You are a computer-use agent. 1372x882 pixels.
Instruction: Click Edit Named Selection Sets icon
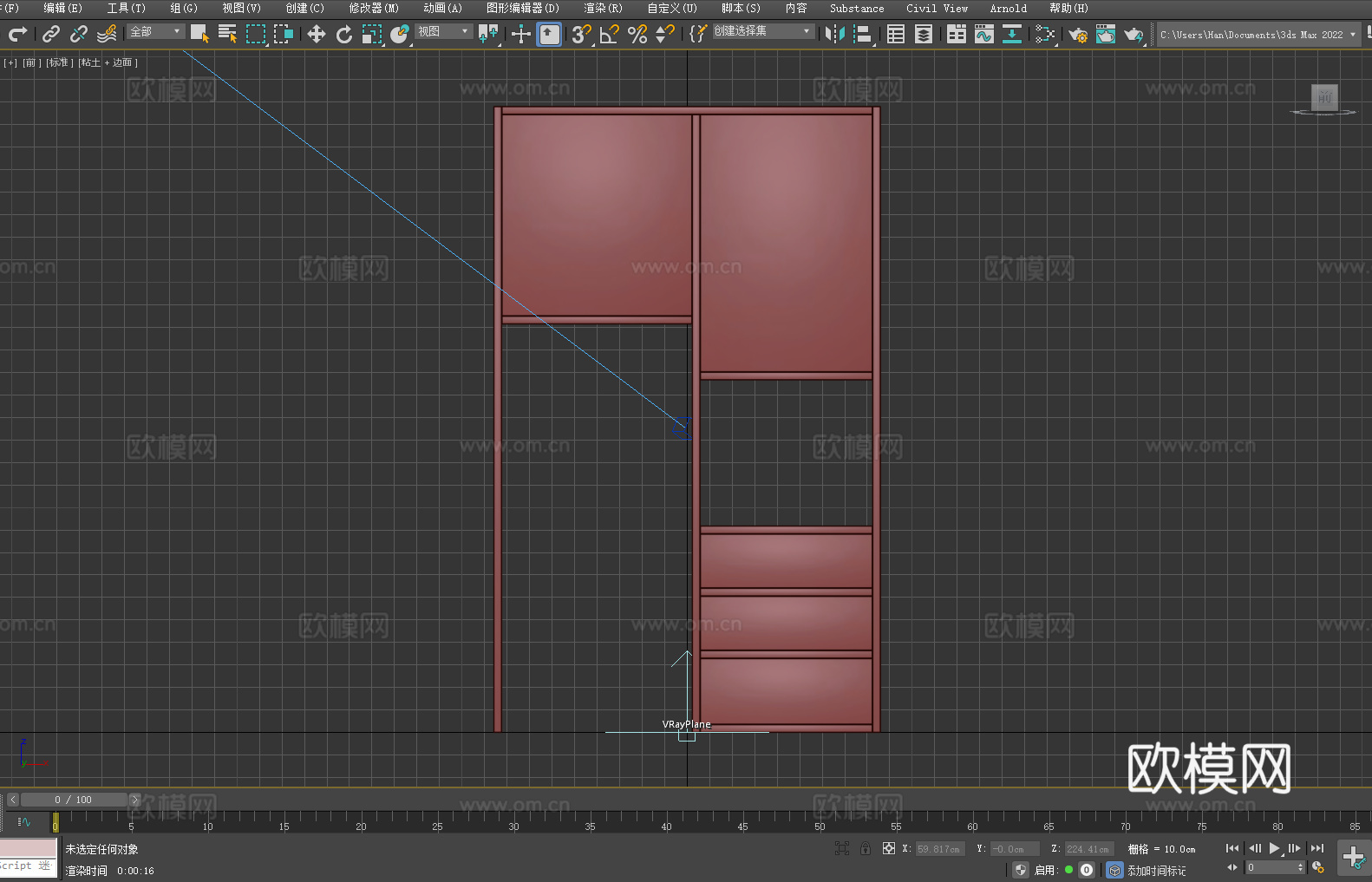(698, 34)
